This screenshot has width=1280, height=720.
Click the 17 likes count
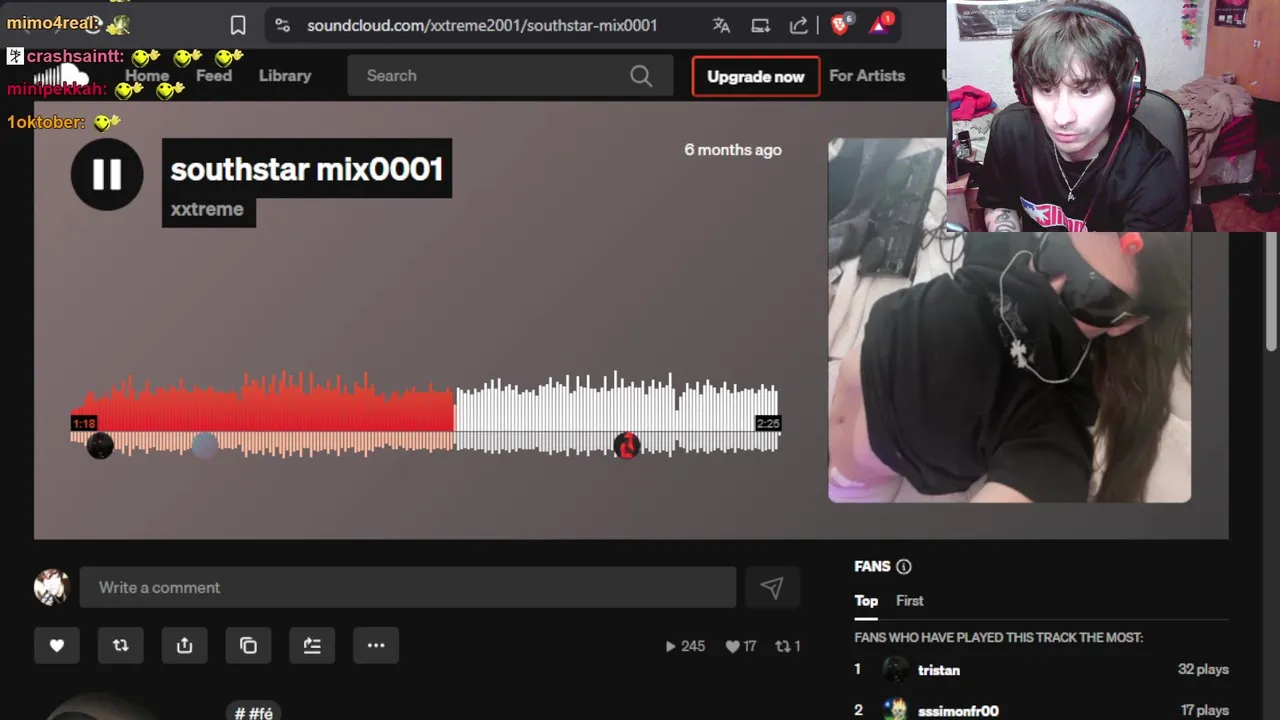pos(741,646)
